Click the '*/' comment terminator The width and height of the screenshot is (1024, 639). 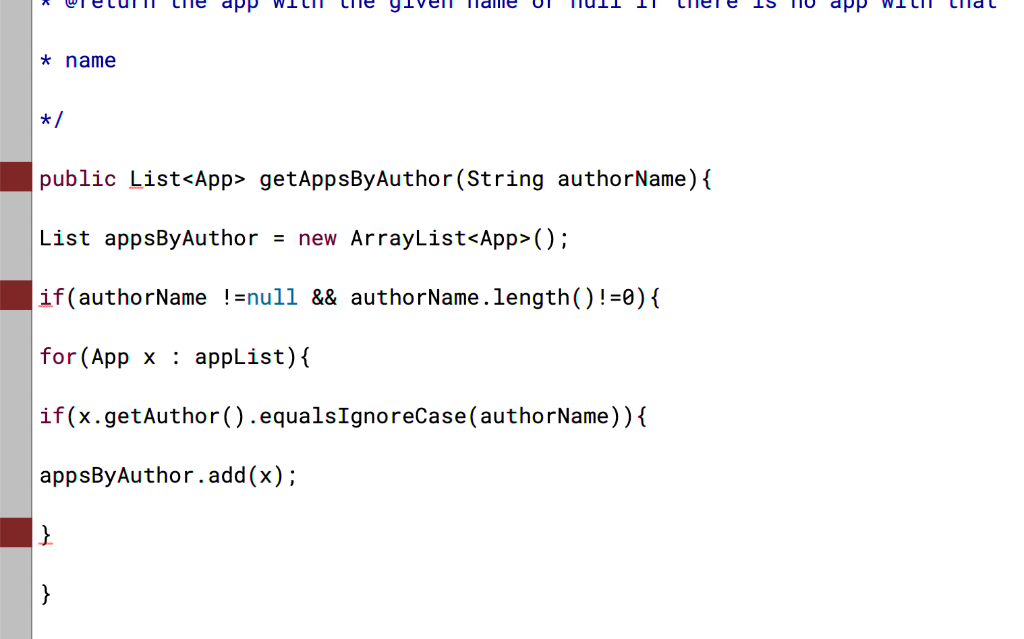coord(52,120)
